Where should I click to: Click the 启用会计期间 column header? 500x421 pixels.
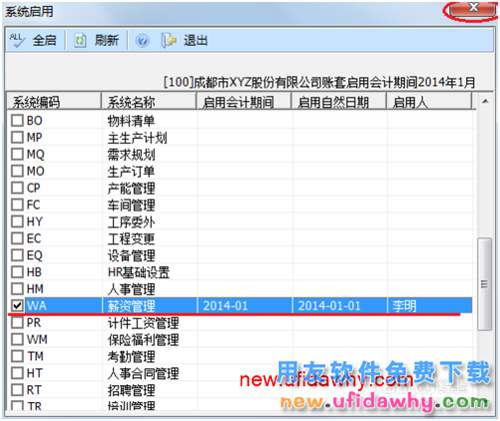pos(244,102)
